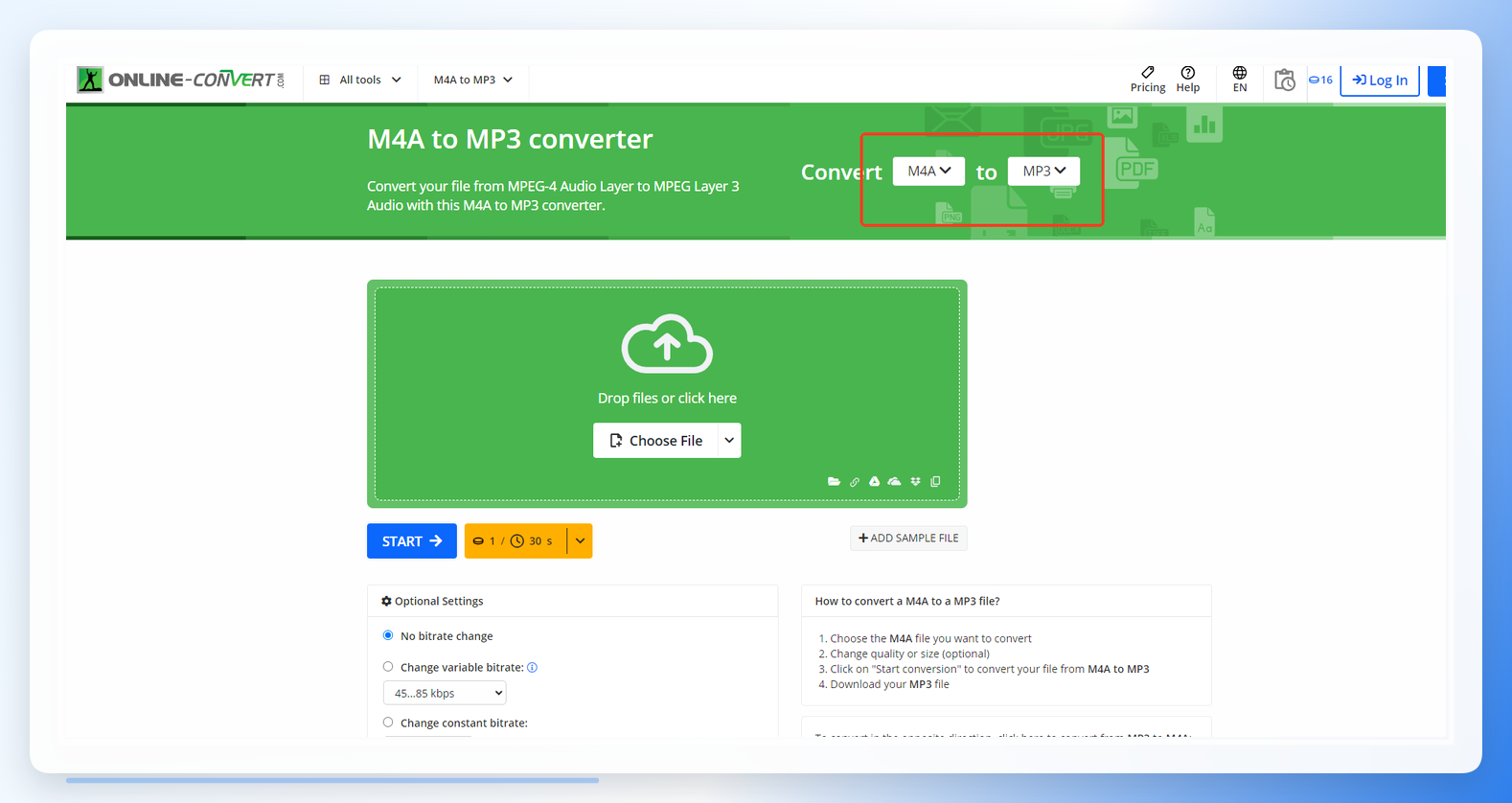Click ADD SAMPLE FILE button
The height and width of the screenshot is (803, 1512).
coord(908,539)
